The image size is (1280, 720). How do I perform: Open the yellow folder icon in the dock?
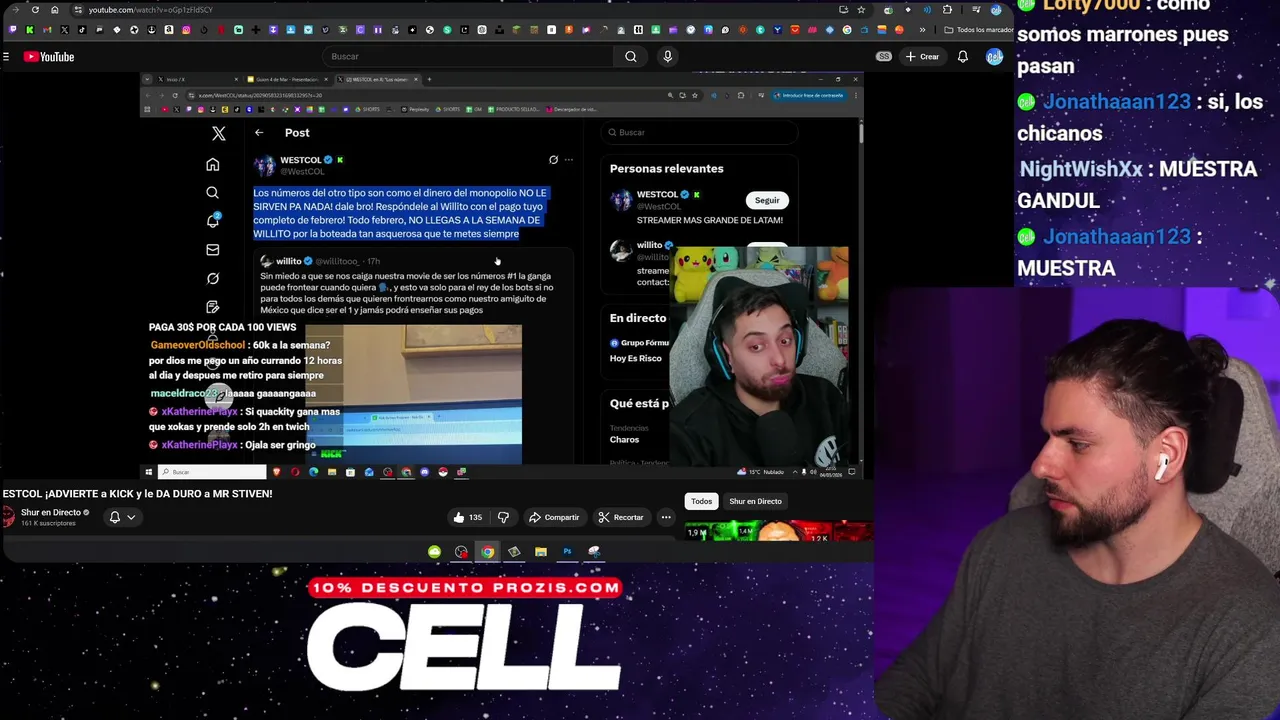(541, 552)
